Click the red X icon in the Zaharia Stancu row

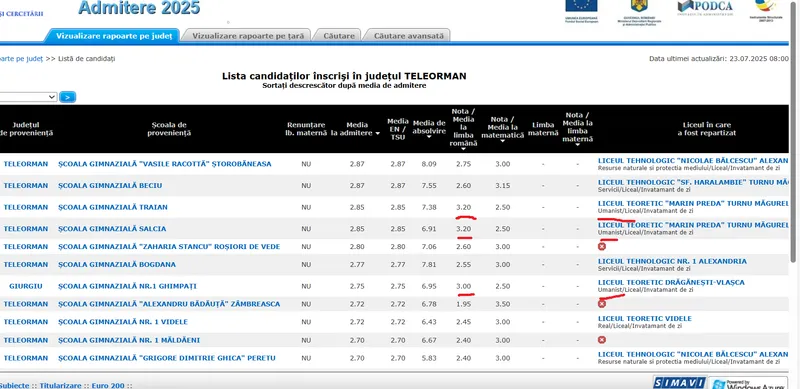click(602, 247)
